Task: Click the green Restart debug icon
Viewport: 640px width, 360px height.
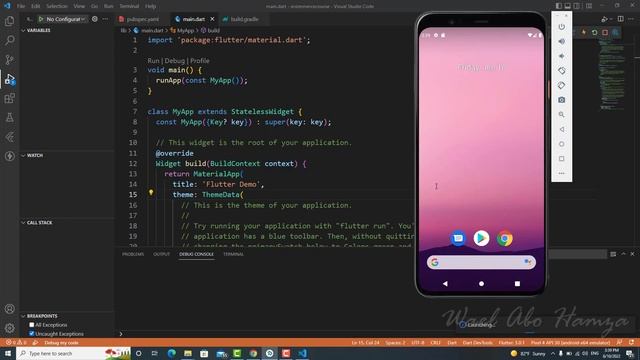Action: pos(594,32)
